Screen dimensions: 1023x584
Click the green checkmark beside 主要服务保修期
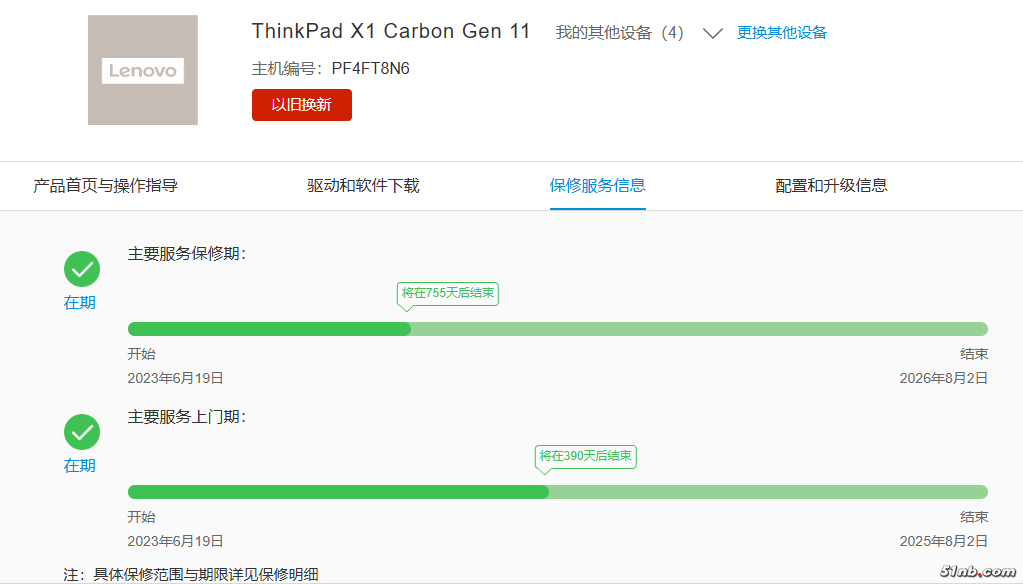[x=82, y=269]
